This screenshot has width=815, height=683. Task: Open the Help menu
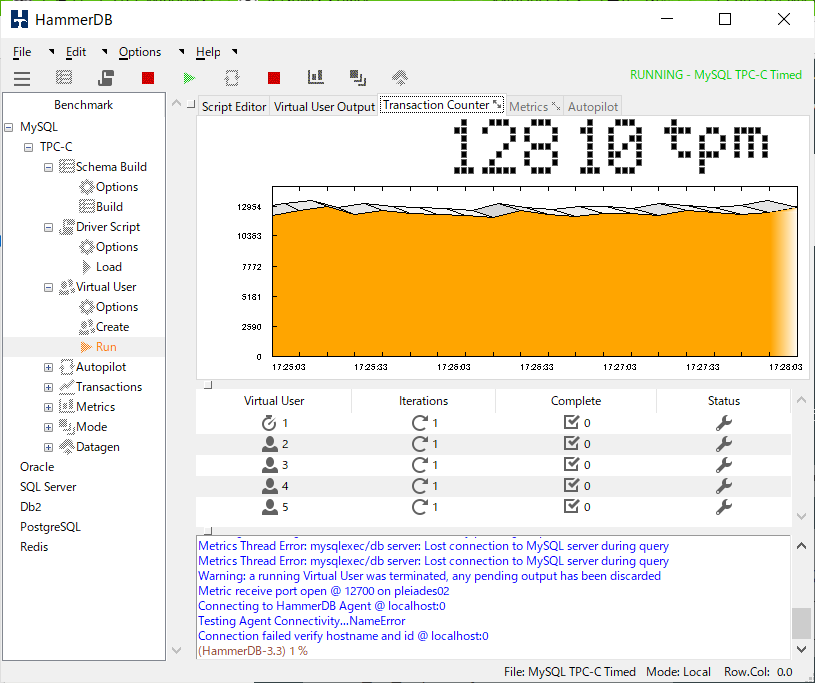208,52
